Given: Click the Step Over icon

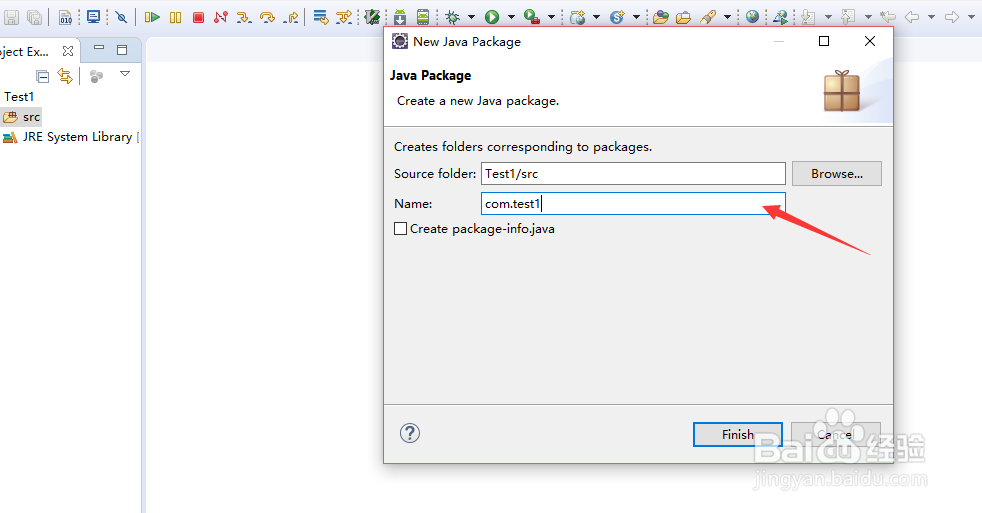Looking at the screenshot, I should [x=267, y=17].
